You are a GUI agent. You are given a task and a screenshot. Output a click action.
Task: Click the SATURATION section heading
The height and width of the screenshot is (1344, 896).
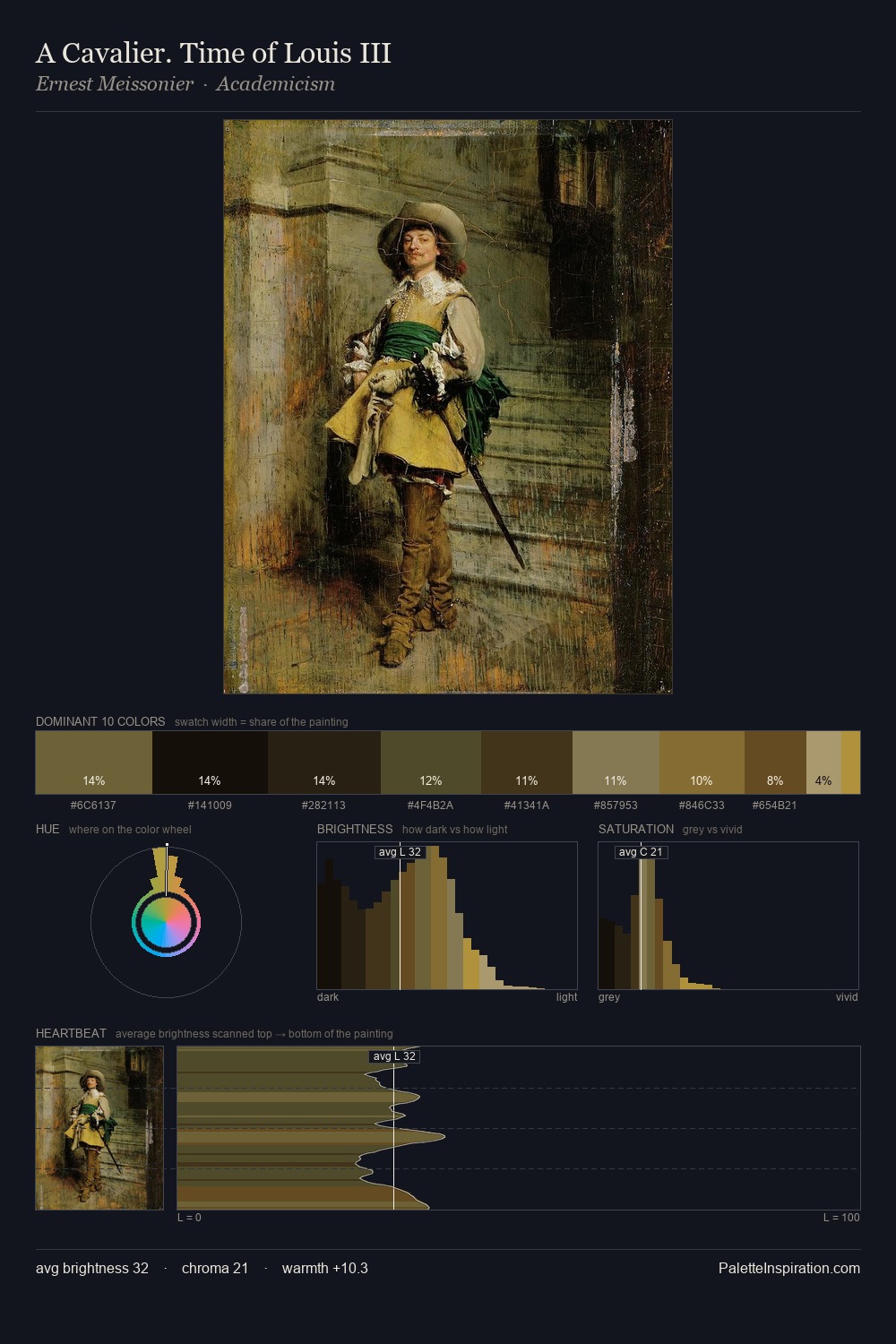tap(636, 829)
